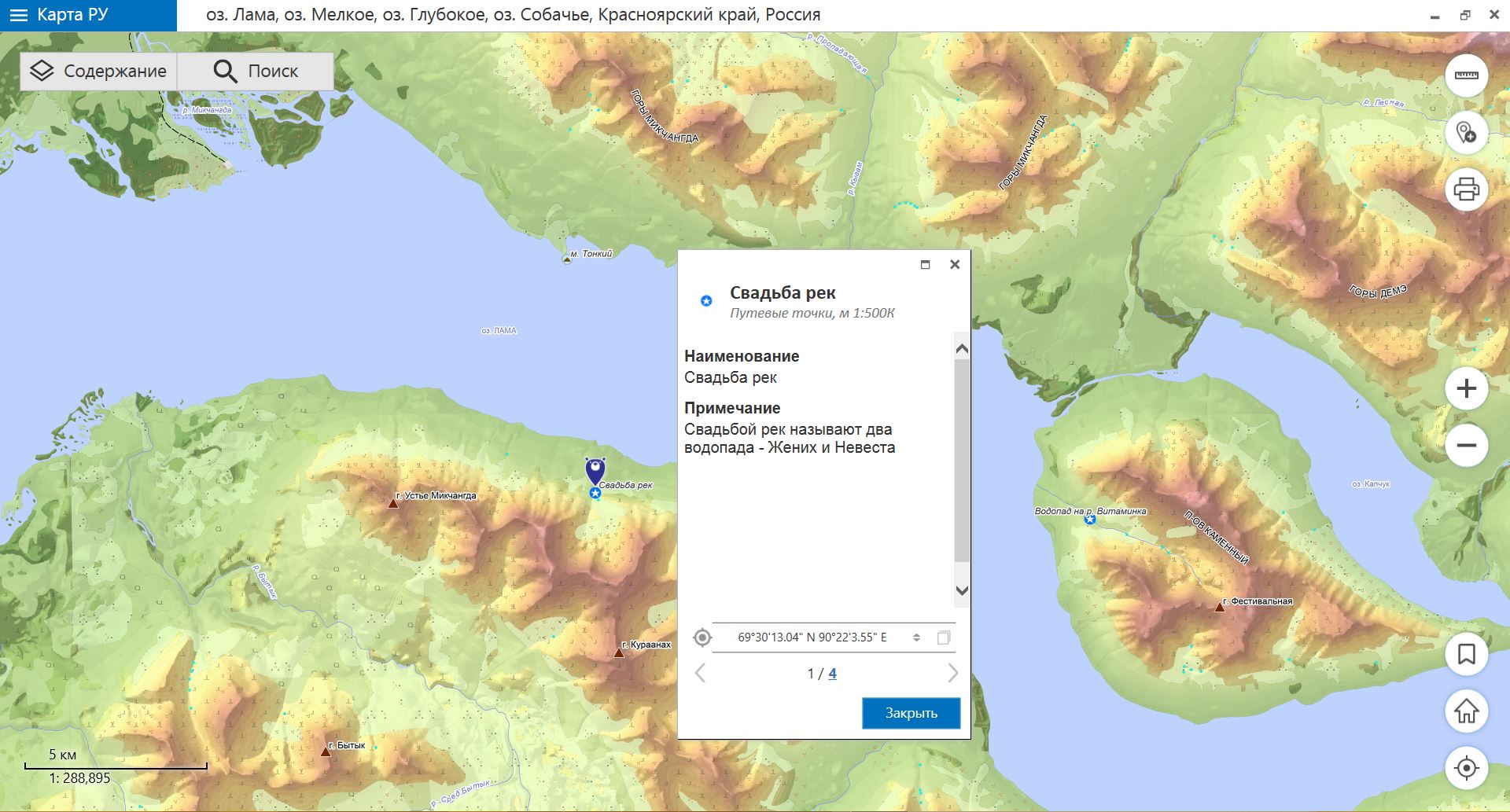The height and width of the screenshot is (812, 1510).
Task: Locate my position with crosshair button
Action: (x=1466, y=768)
